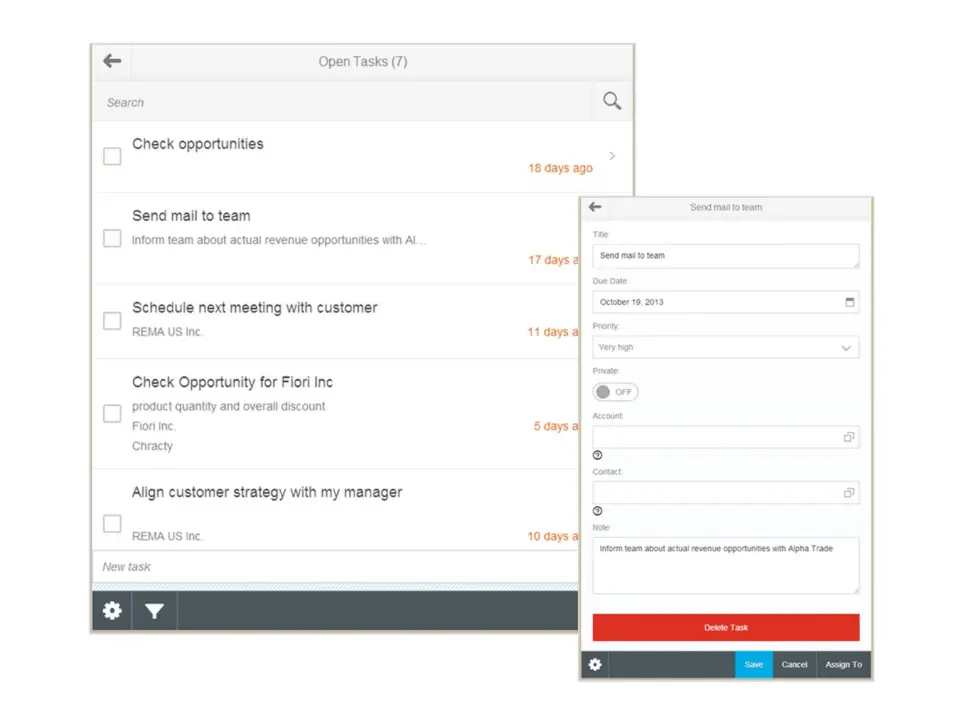This screenshot has width=964, height=725.
Task: Click Cancel in the detail footer
Action: 794,664
